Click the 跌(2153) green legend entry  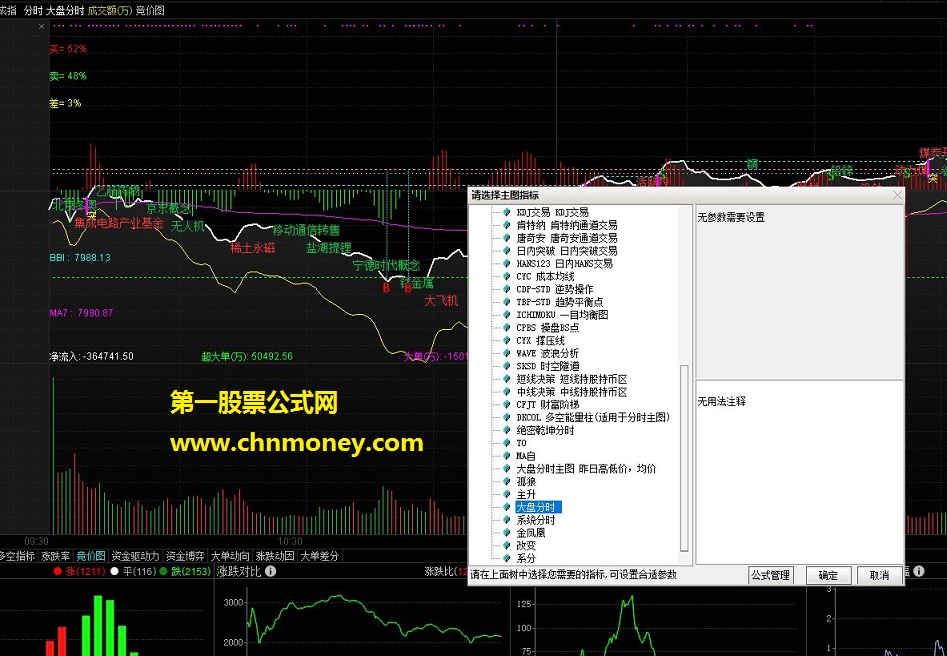[x=185, y=571]
